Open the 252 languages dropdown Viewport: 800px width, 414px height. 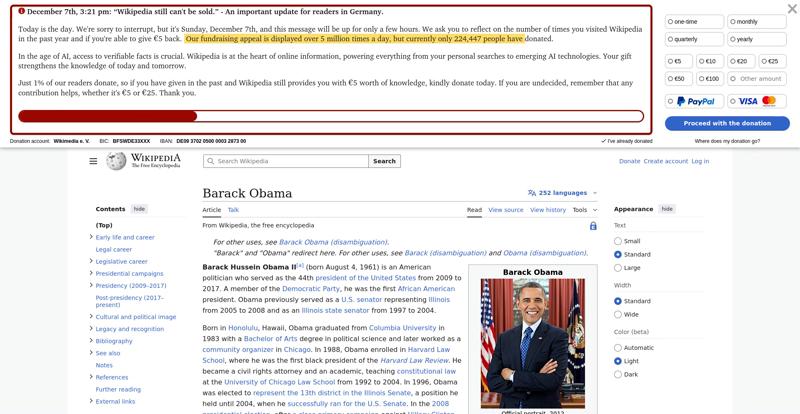pos(562,193)
